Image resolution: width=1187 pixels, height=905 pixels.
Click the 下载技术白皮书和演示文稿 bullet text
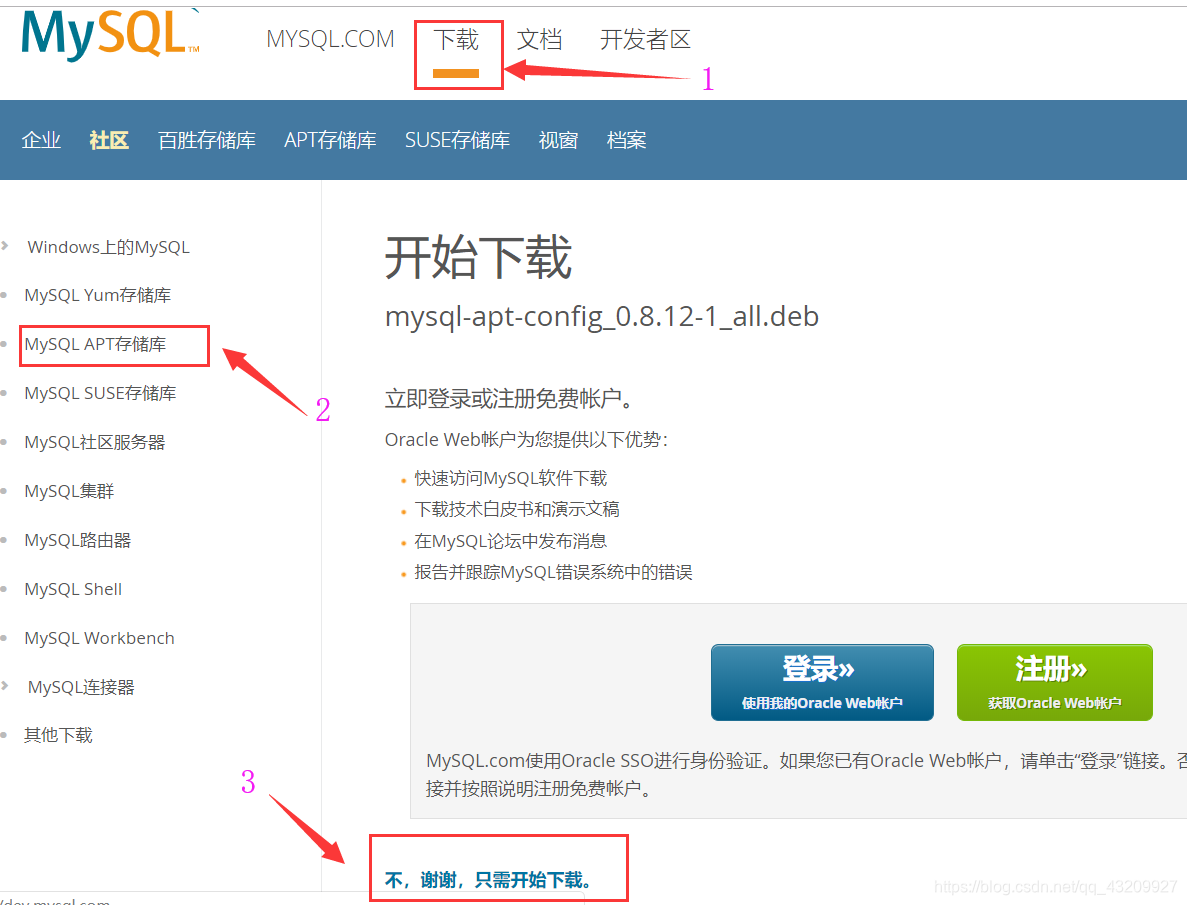click(517, 510)
